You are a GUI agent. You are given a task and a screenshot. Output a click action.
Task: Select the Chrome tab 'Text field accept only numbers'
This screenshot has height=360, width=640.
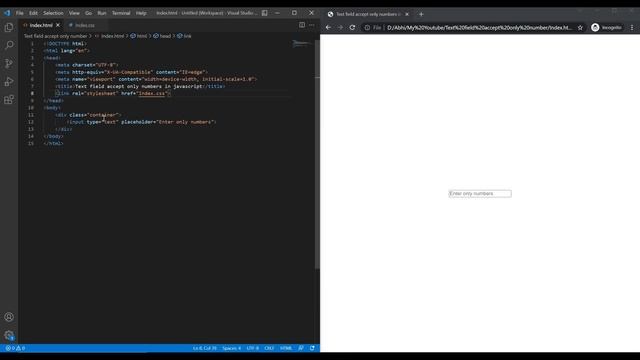click(x=367, y=14)
